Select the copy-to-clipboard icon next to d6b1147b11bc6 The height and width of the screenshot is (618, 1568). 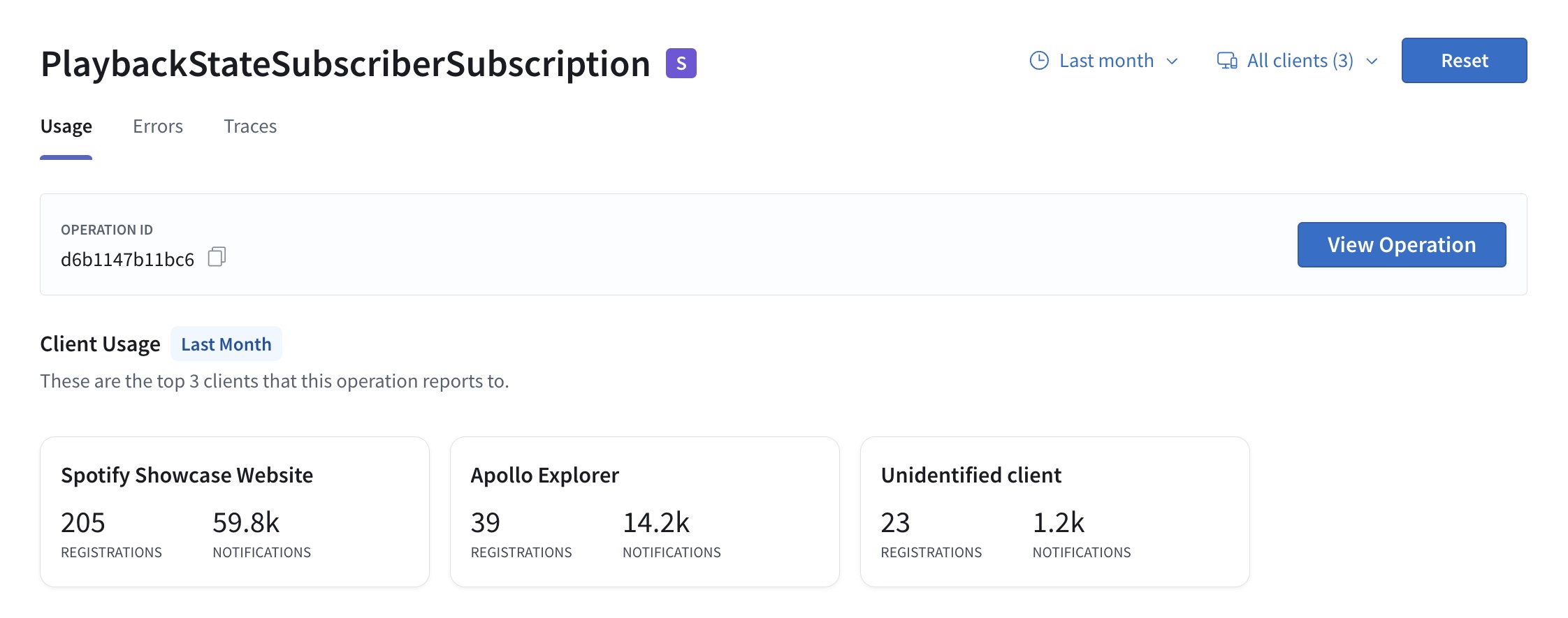pyautogui.click(x=217, y=257)
